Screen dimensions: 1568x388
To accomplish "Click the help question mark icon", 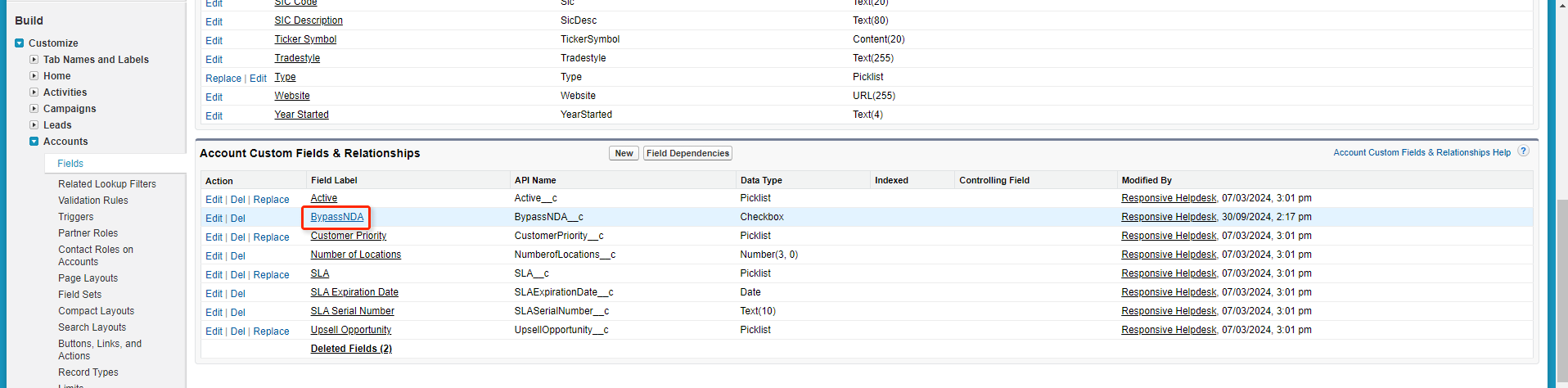I will pos(1523,151).
